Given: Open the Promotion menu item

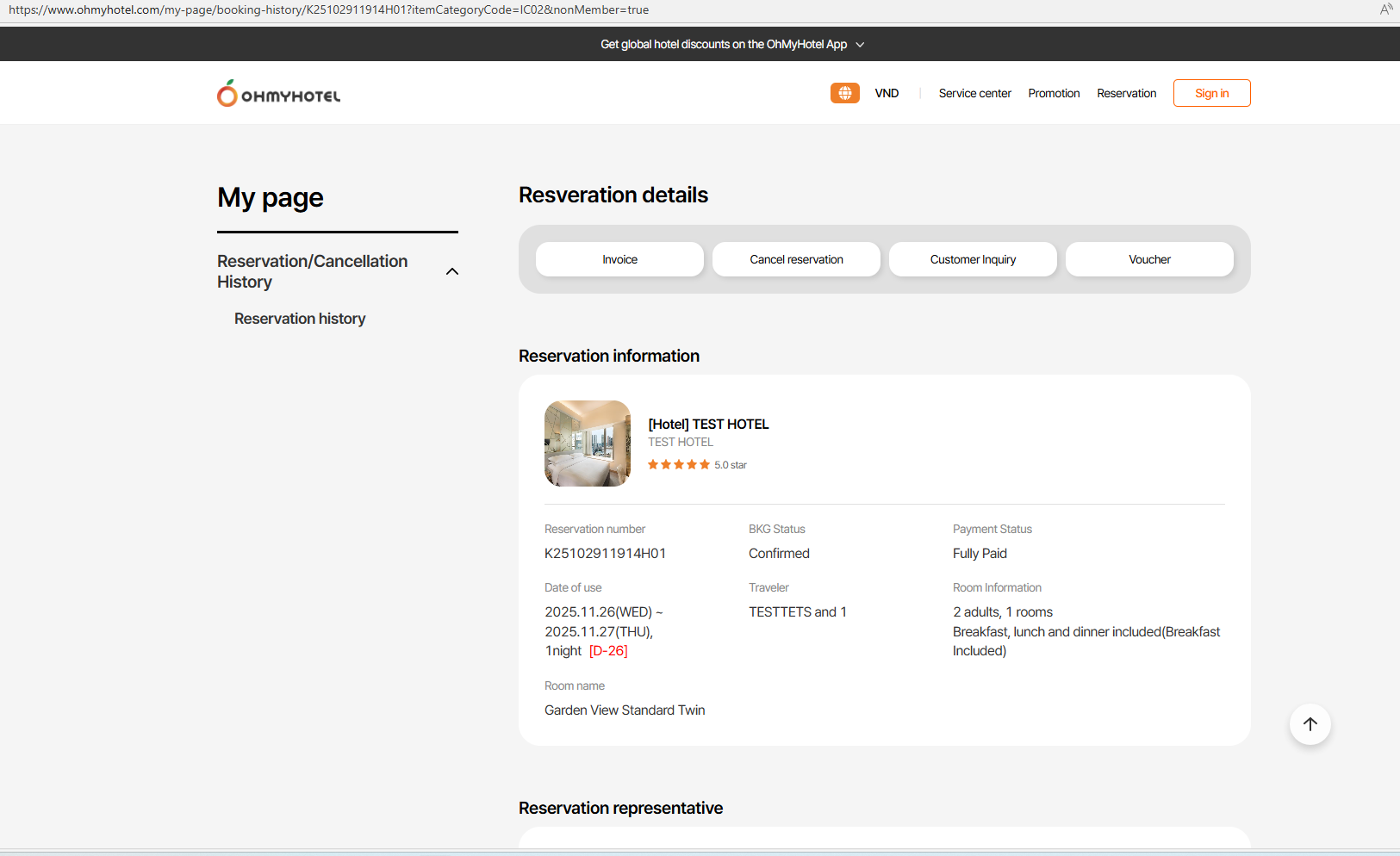Looking at the screenshot, I should [x=1054, y=93].
